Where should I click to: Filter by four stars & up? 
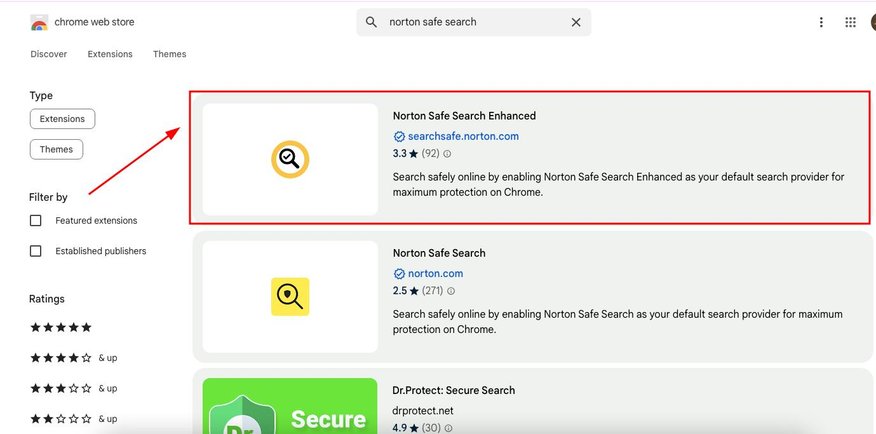pos(73,358)
